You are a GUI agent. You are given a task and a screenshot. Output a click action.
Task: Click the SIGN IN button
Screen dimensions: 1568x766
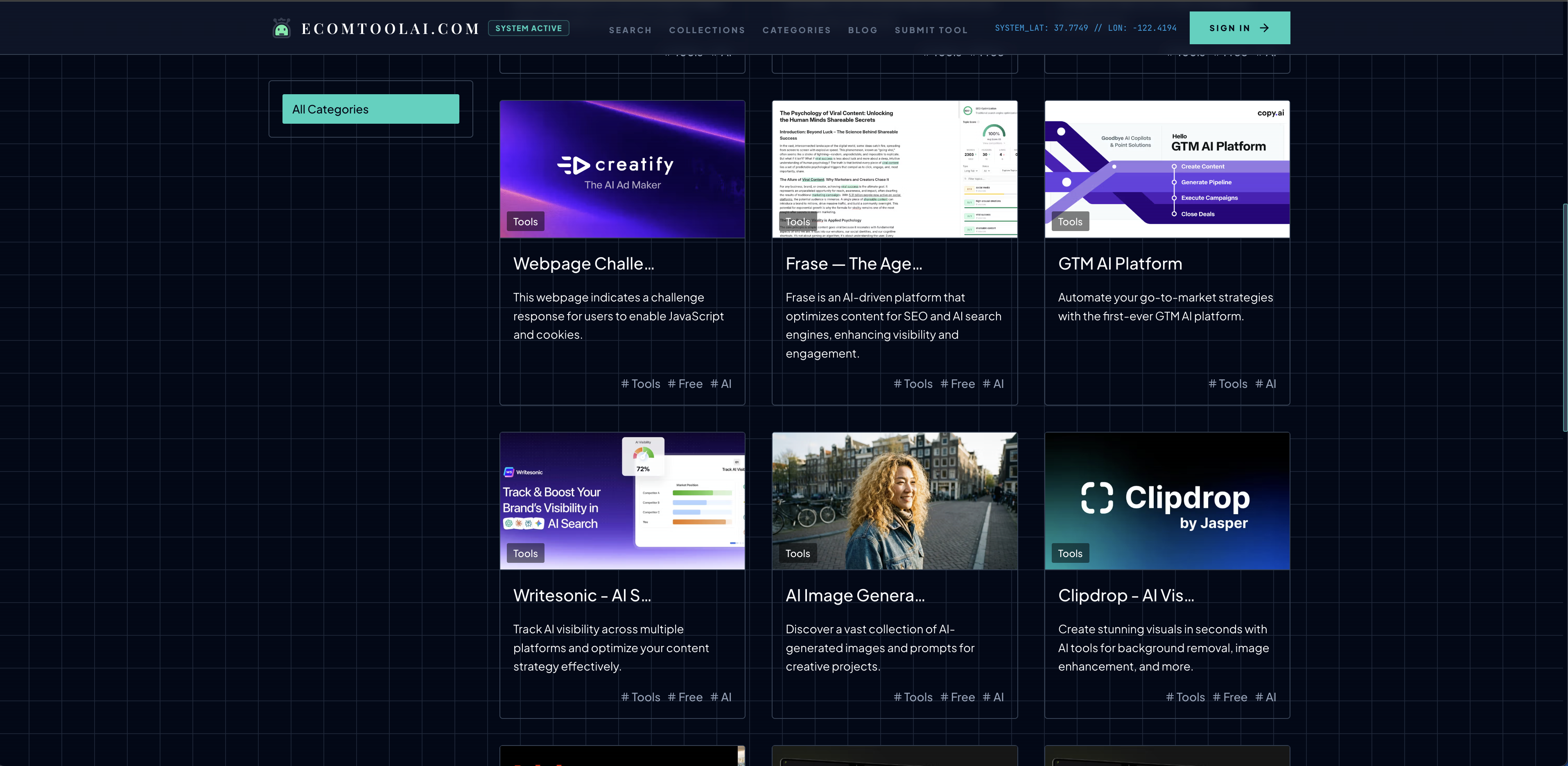pyautogui.click(x=1239, y=27)
